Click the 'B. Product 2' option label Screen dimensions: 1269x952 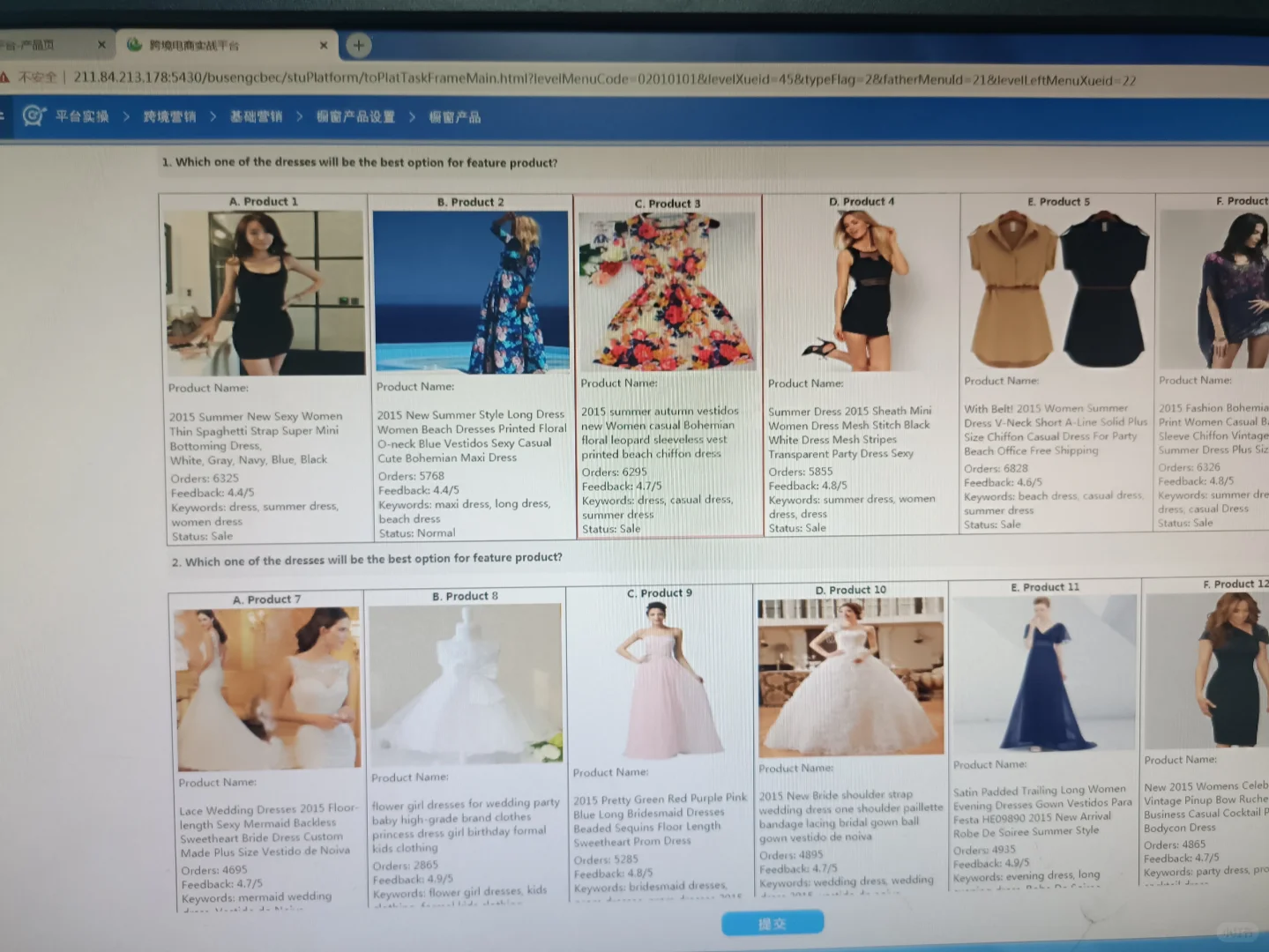(471, 203)
